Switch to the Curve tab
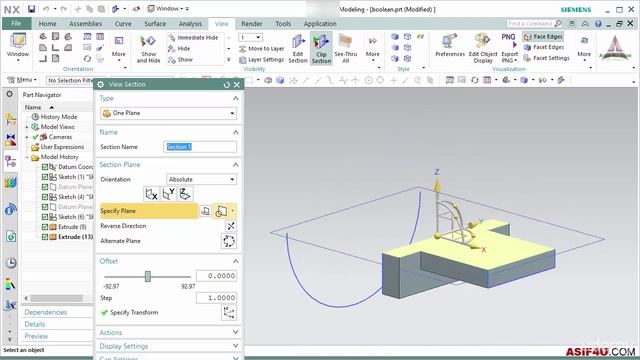 pos(123,24)
